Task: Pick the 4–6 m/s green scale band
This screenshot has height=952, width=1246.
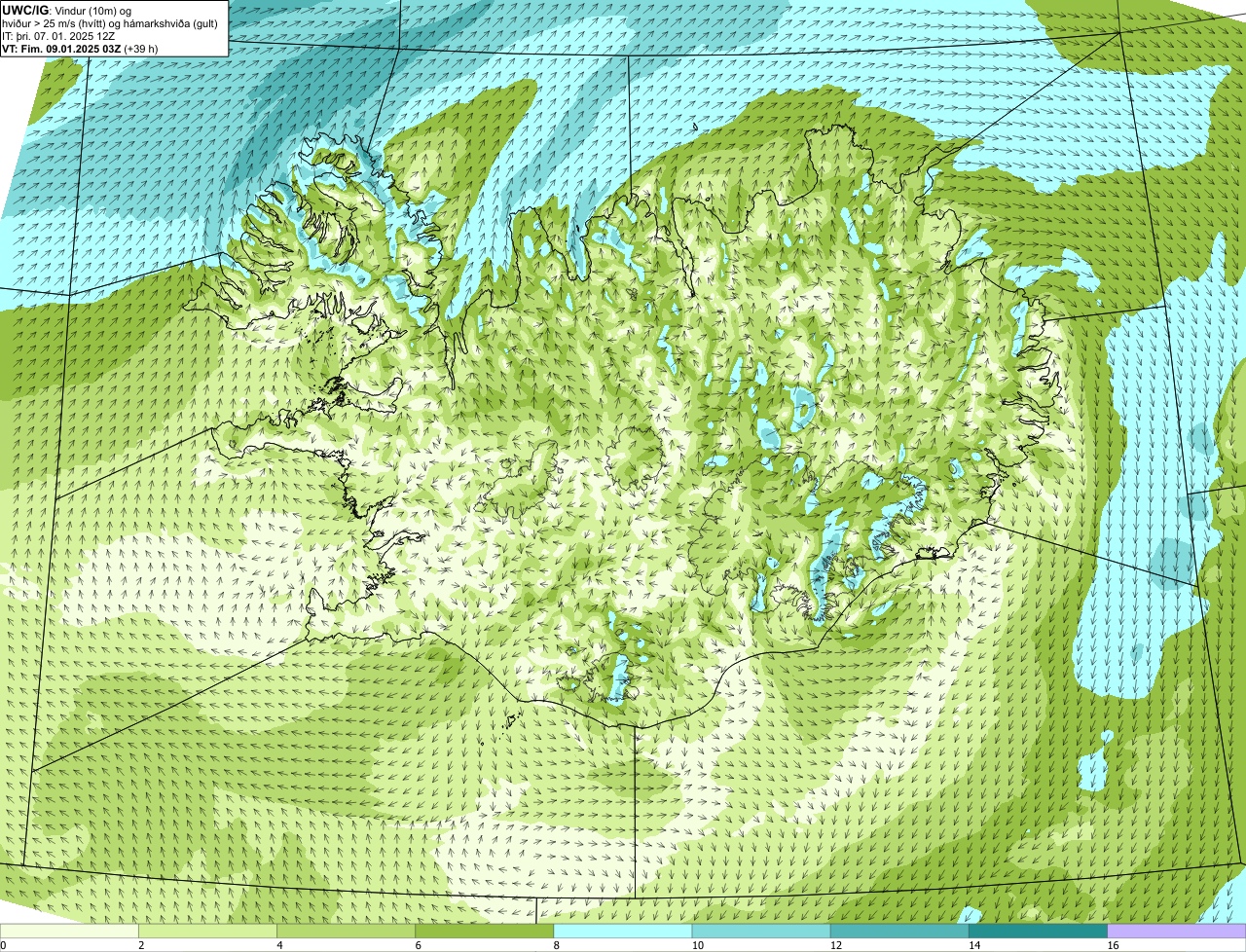Action: point(347,931)
